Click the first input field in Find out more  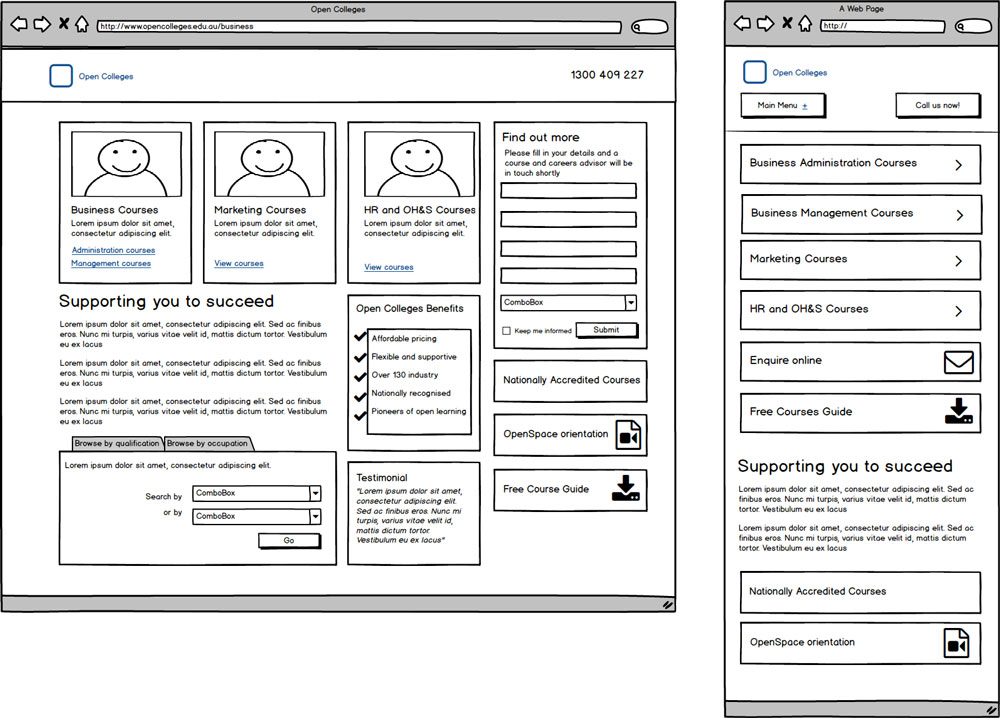click(568, 191)
